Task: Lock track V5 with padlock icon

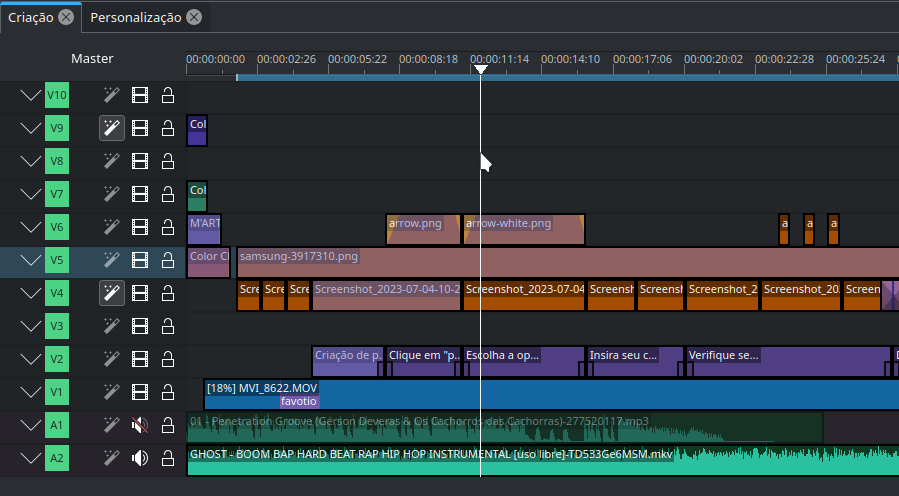Action: click(168, 260)
